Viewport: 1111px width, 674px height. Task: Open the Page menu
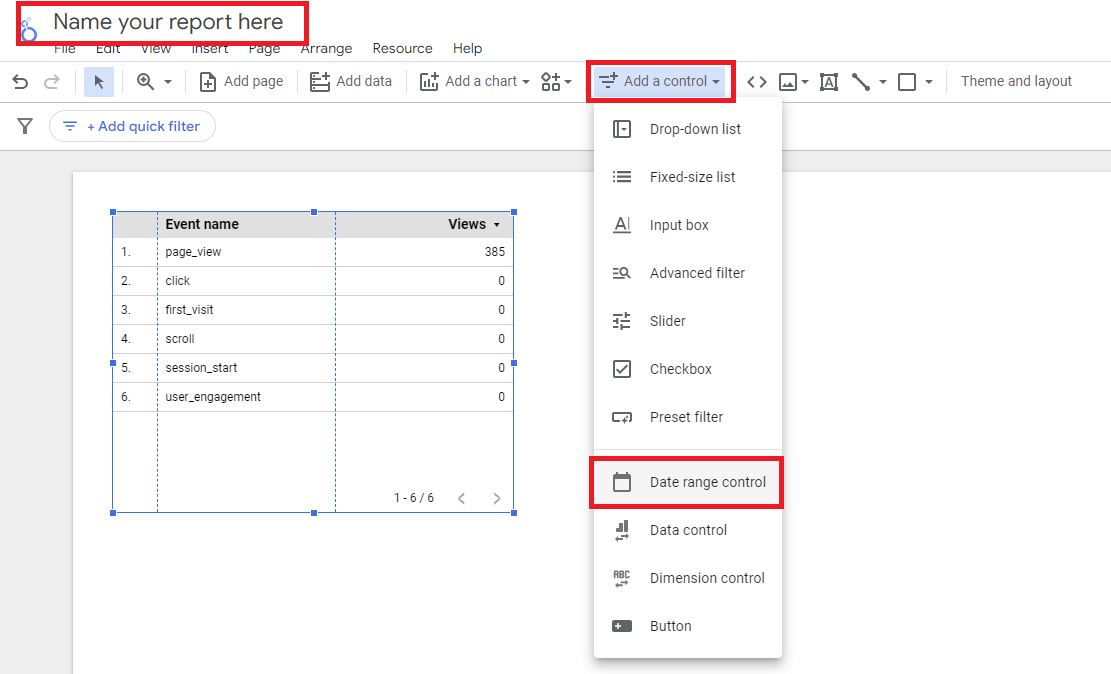click(264, 48)
